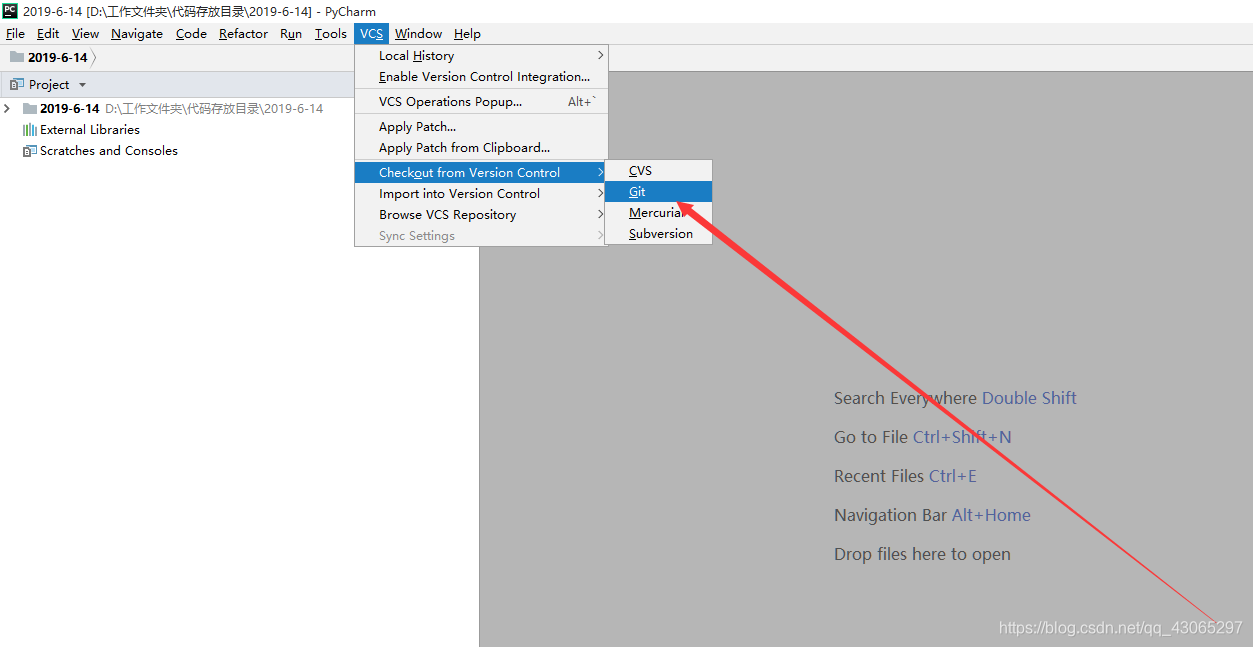Open the Project view dropdown arrow
The width and height of the screenshot is (1253, 647).
pyautogui.click(x=82, y=85)
